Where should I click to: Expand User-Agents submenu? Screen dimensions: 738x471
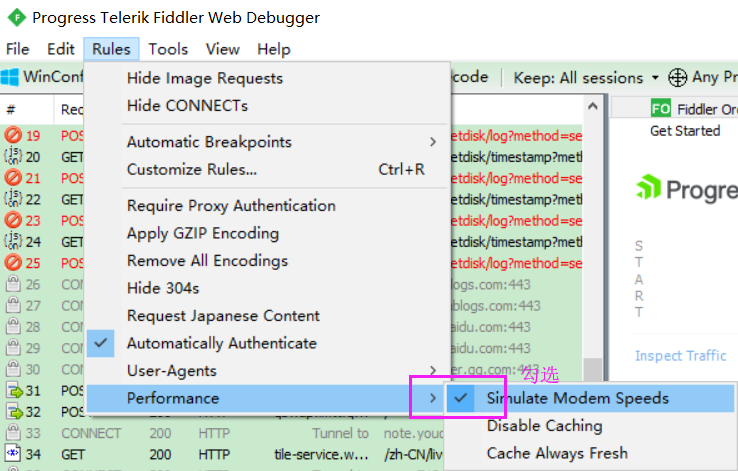pos(265,371)
